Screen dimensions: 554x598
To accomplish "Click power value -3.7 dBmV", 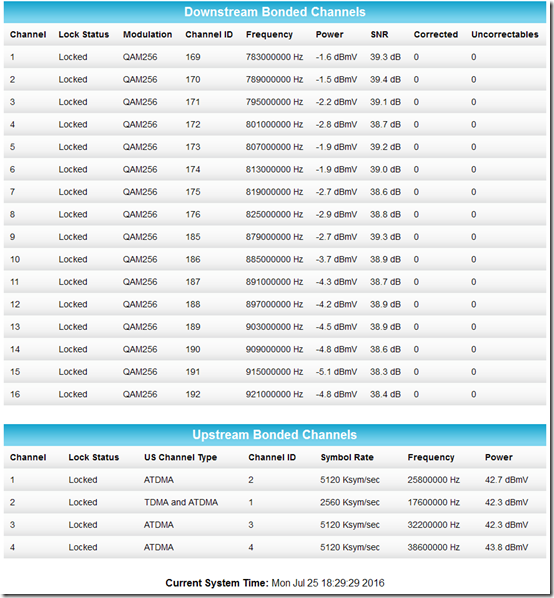I will [336, 260].
